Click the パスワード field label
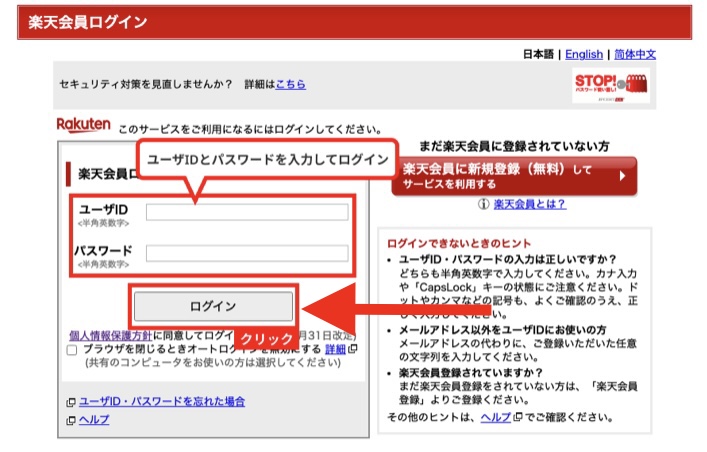707x452 pixels. (103, 251)
